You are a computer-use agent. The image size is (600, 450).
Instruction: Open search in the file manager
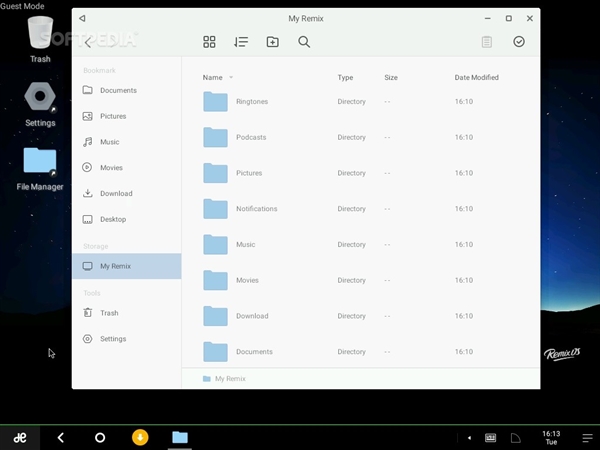click(x=304, y=42)
